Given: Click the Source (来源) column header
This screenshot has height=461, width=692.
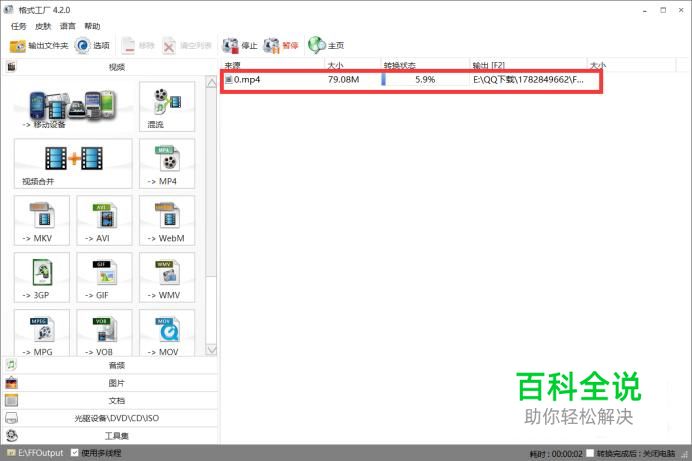Looking at the screenshot, I should click(274, 65).
